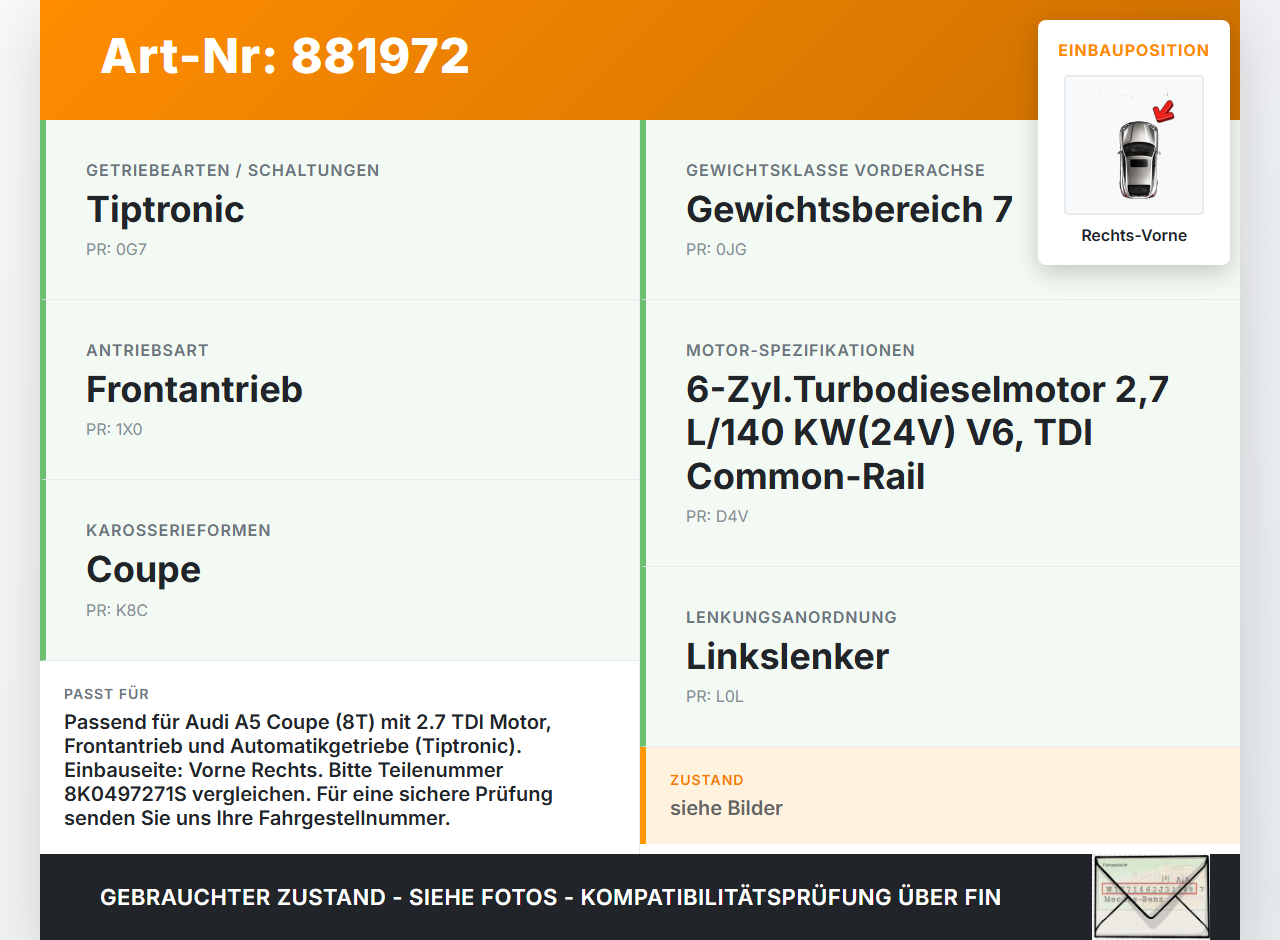The image size is (1280, 940).
Task: Click the Audi A5 Coupe compatibility paragraph
Action: pos(308,770)
